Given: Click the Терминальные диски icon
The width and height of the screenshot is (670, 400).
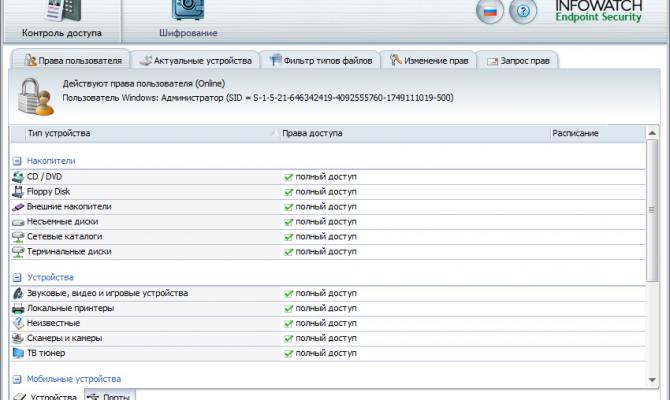Looking at the screenshot, I should [18, 252].
